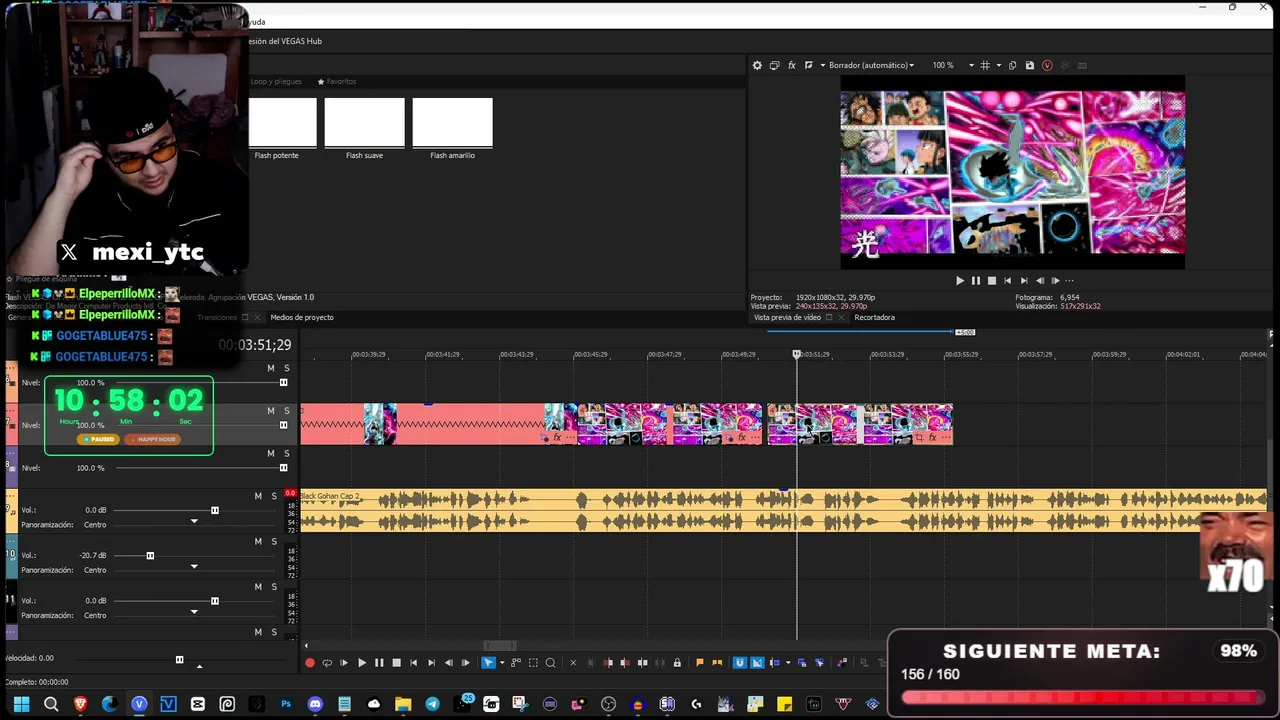The height and width of the screenshot is (720, 1280).
Task: Go to start of timeline
Action: click(x=413, y=662)
